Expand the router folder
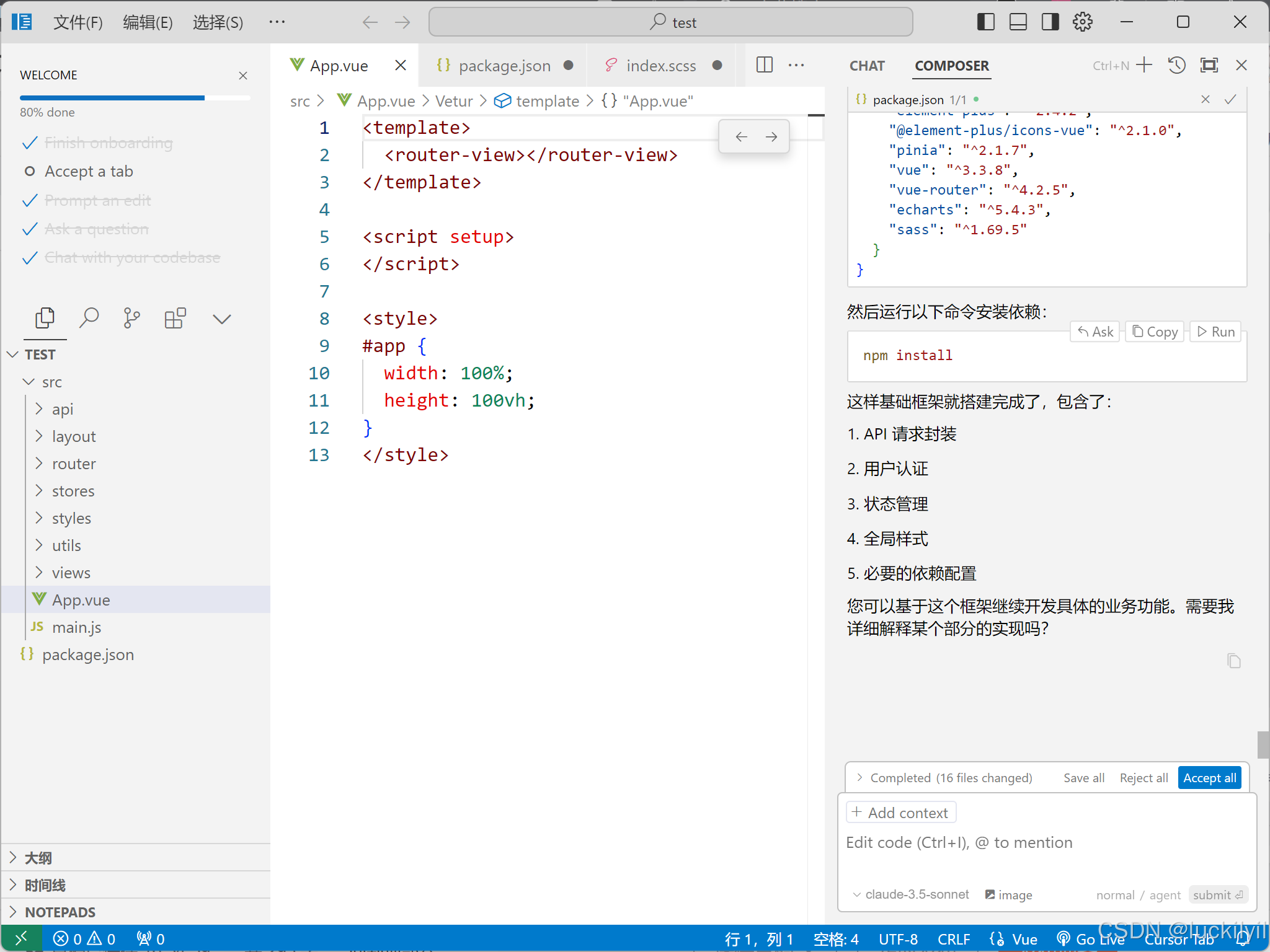Viewport: 1270px width, 952px height. [x=74, y=464]
